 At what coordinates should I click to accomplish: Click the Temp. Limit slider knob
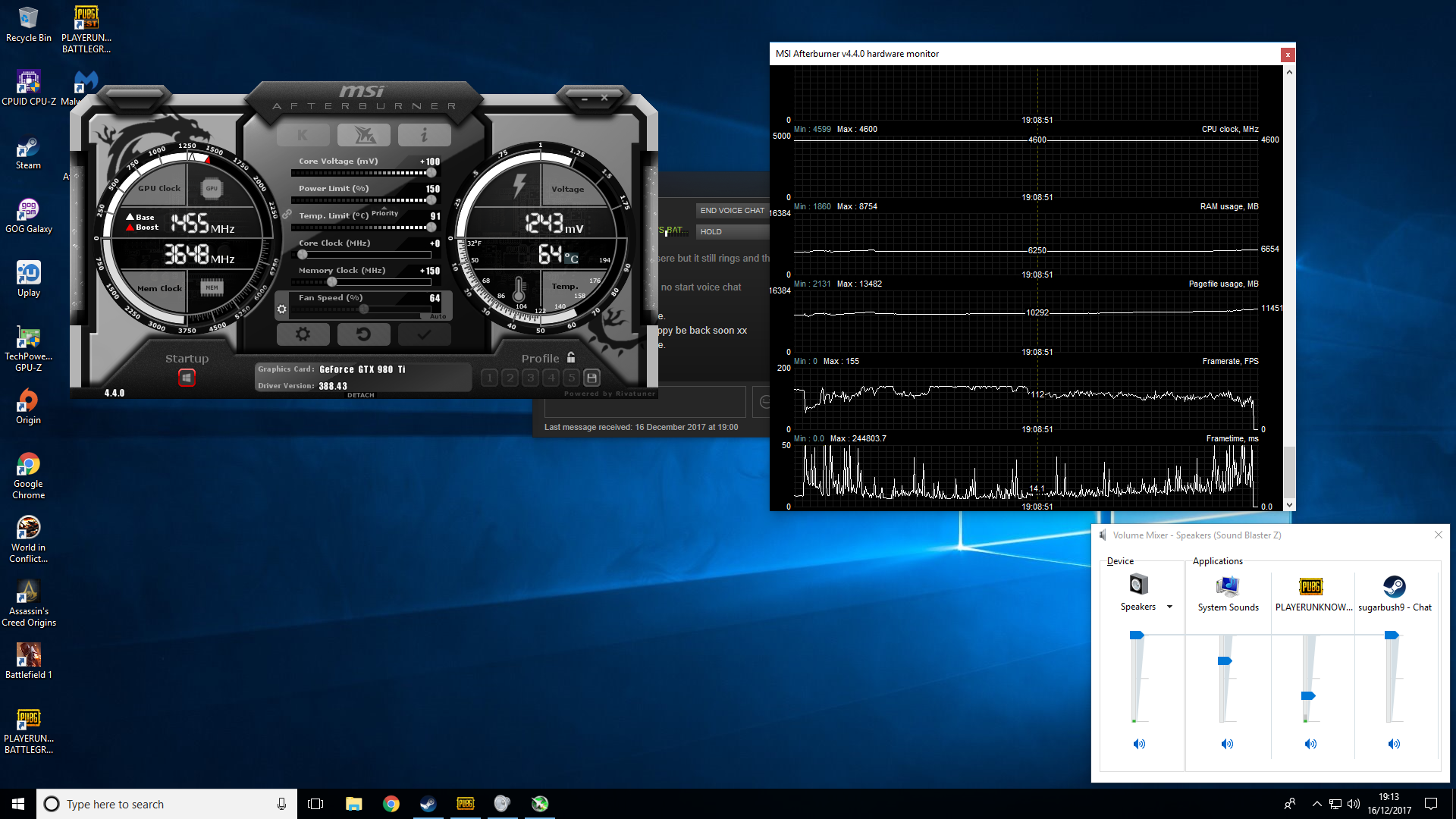(x=431, y=227)
